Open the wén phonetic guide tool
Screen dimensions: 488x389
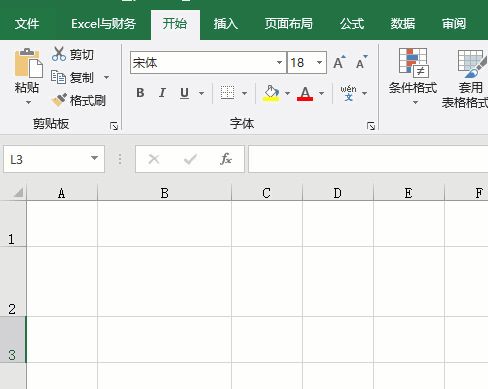[x=348, y=93]
